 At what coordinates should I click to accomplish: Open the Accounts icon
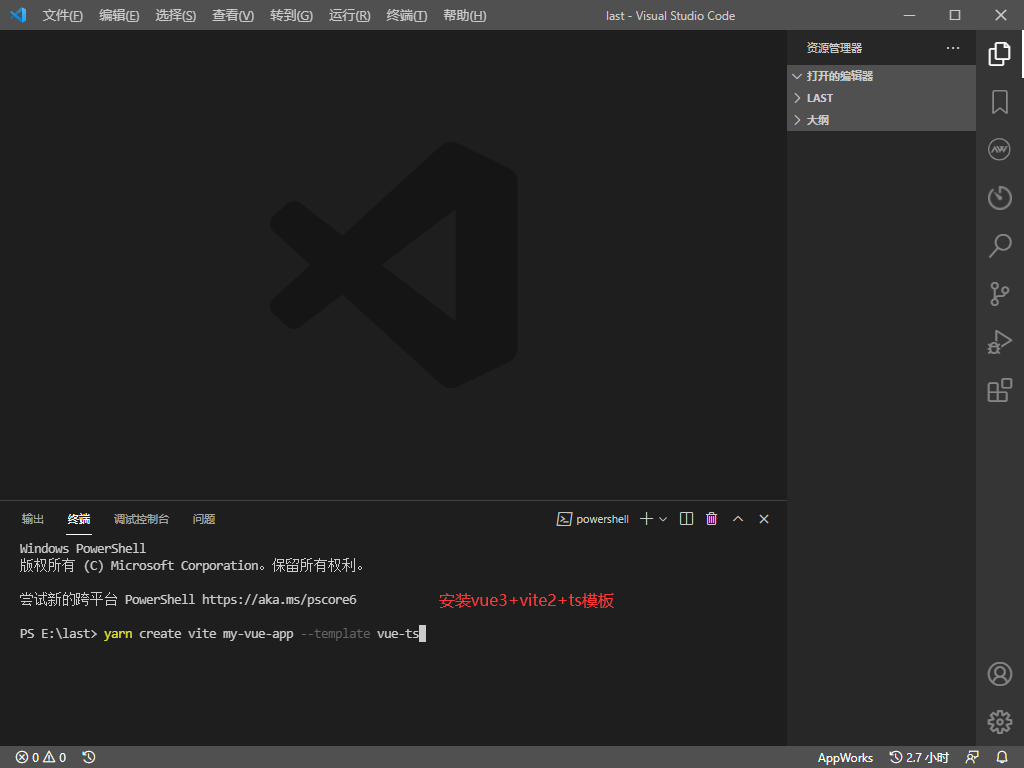999,674
